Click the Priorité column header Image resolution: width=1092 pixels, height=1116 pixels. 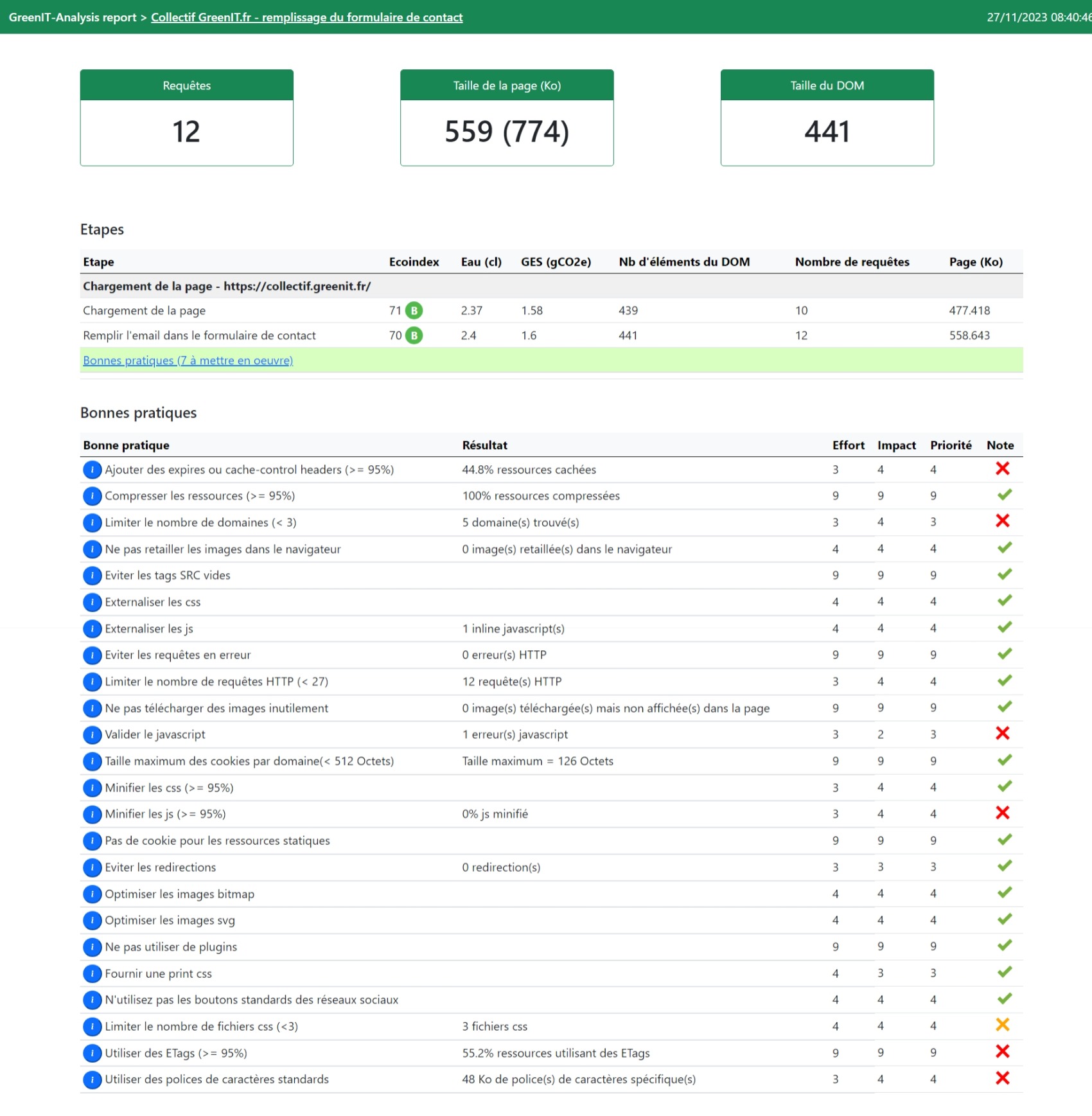pyautogui.click(x=951, y=445)
